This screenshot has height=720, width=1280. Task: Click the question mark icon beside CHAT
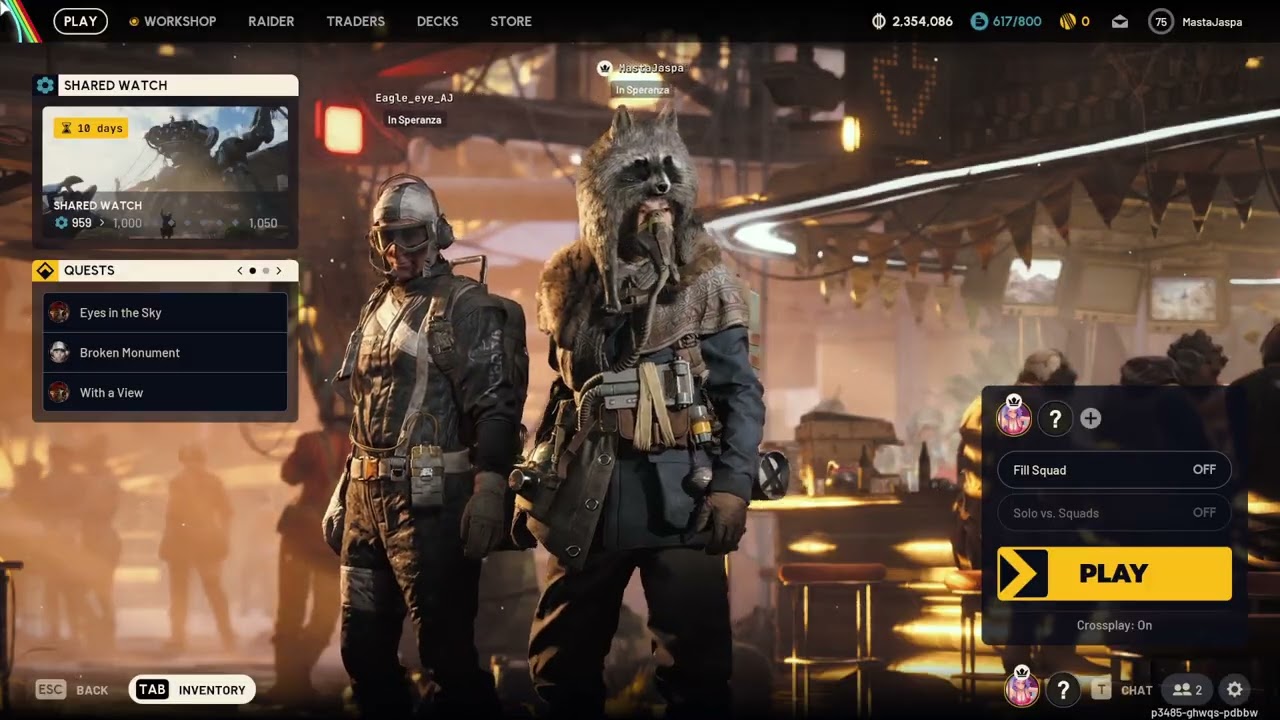tap(1063, 689)
